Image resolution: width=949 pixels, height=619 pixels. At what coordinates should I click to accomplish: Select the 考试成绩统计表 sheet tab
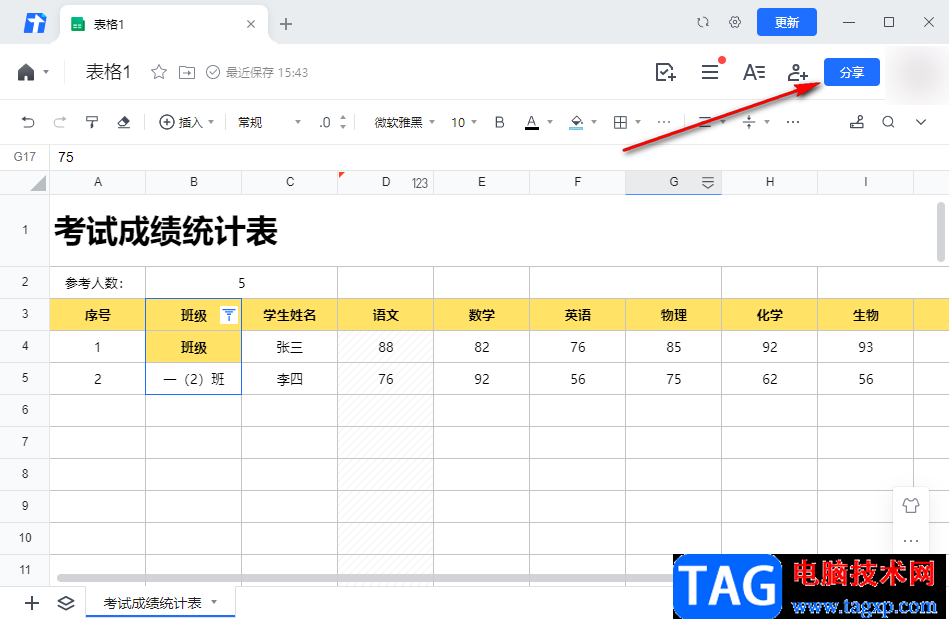160,603
